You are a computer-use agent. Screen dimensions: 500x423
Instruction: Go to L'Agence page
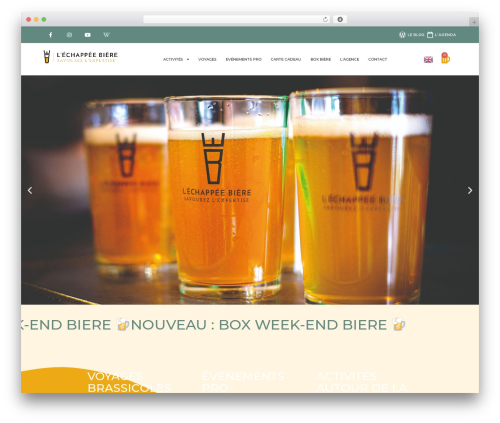(x=349, y=59)
